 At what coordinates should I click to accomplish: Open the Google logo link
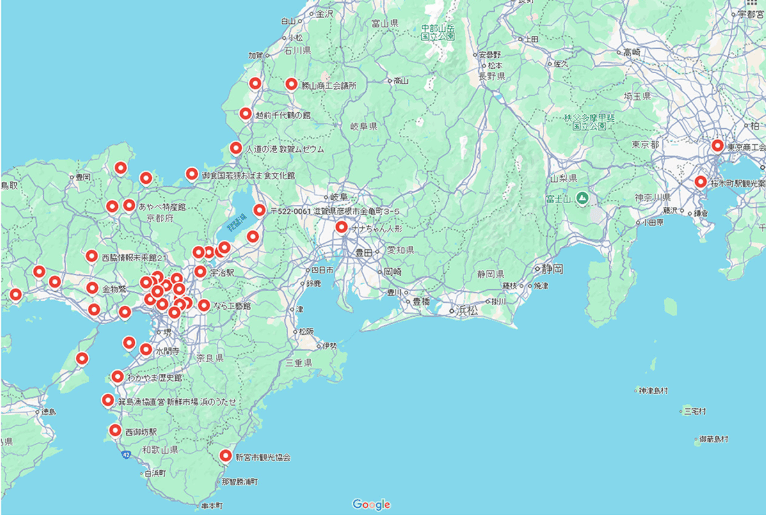[x=371, y=504]
